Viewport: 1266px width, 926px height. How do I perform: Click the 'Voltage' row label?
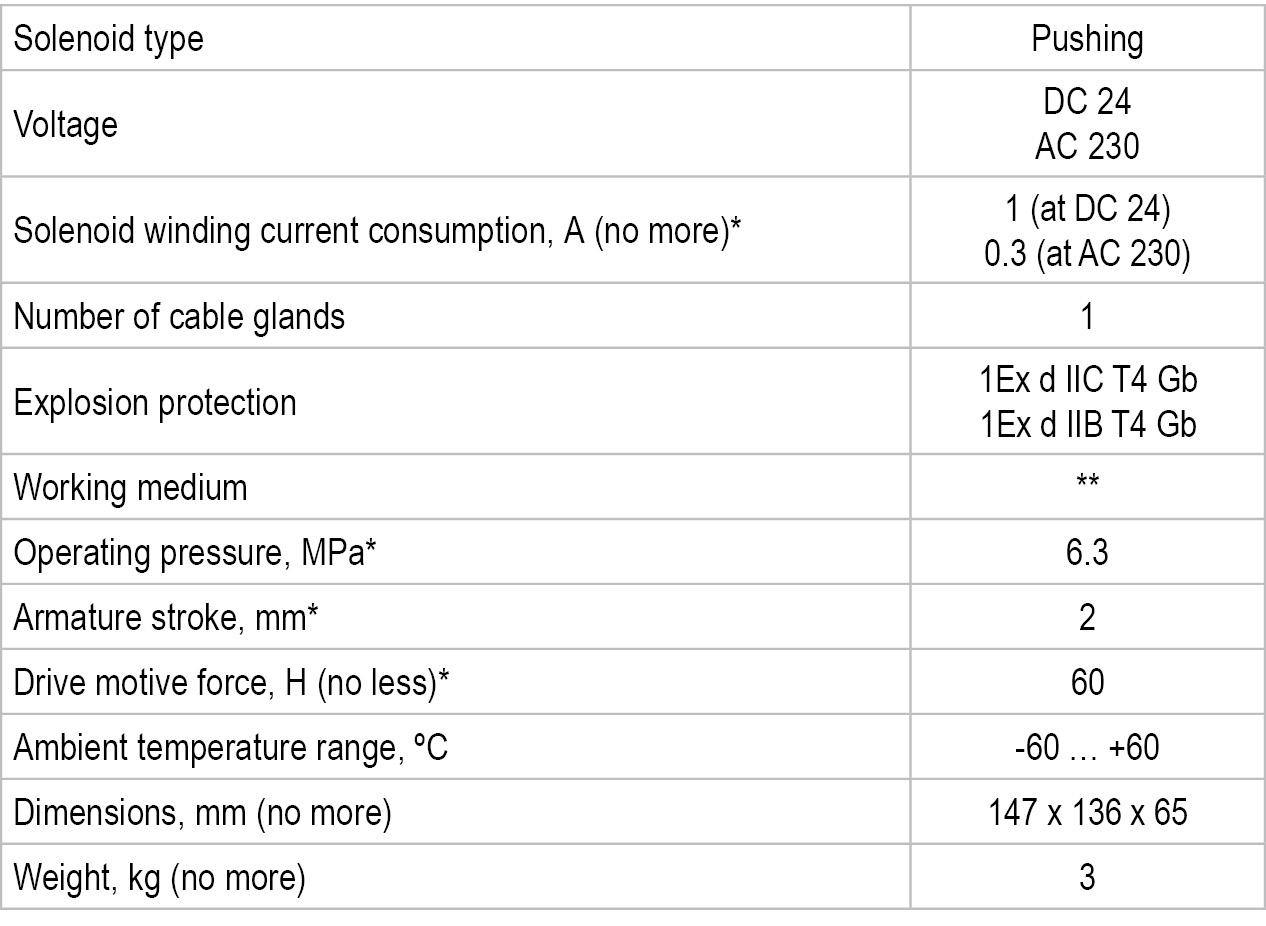(65, 125)
